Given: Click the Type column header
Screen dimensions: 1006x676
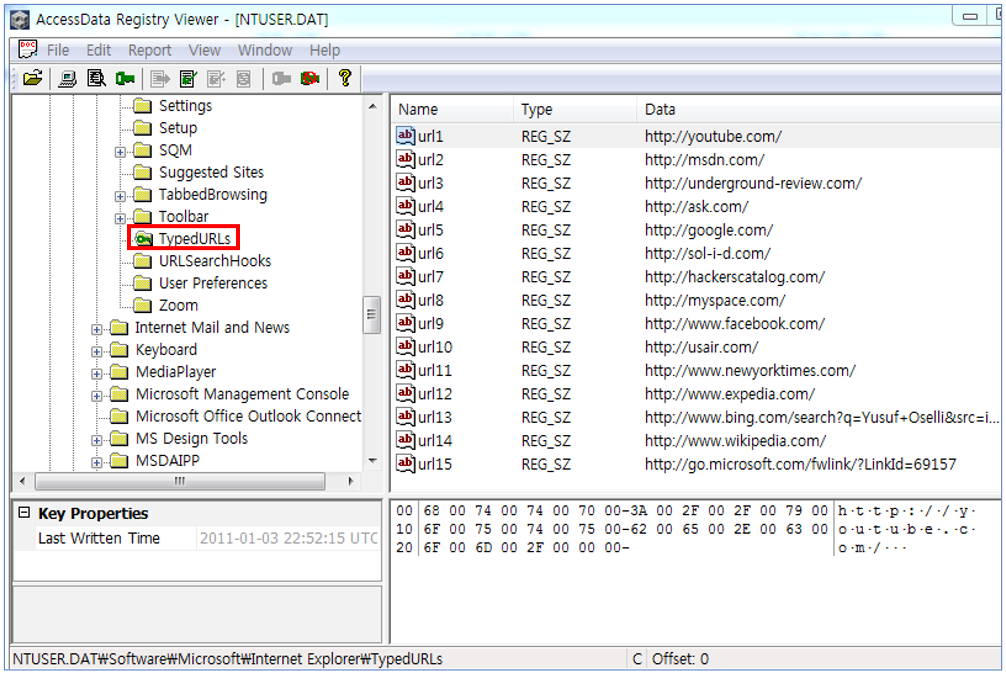Looking at the screenshot, I should tap(575, 109).
